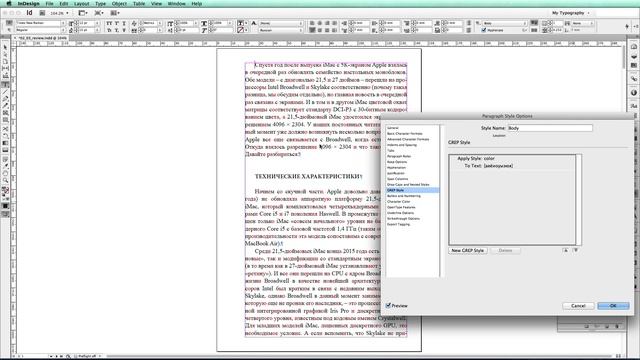Open the control panel flyout menu

(636, 27)
